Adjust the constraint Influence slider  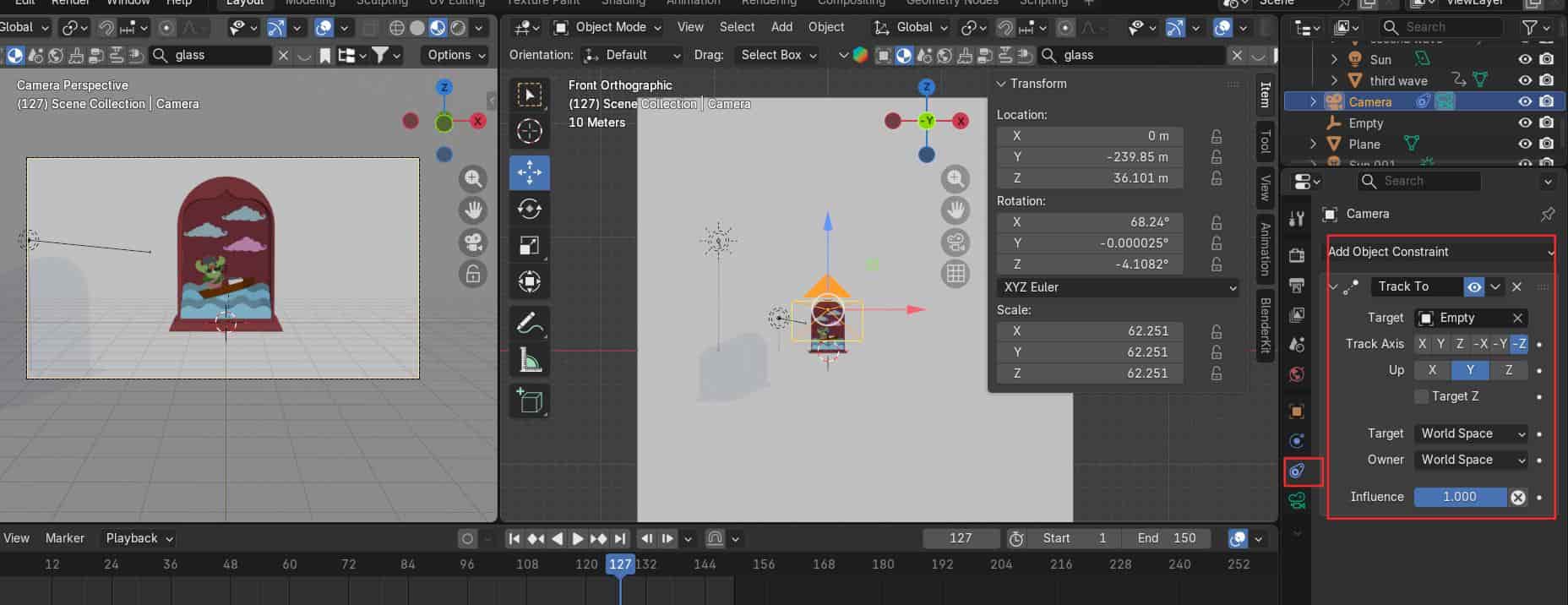[x=1460, y=497]
